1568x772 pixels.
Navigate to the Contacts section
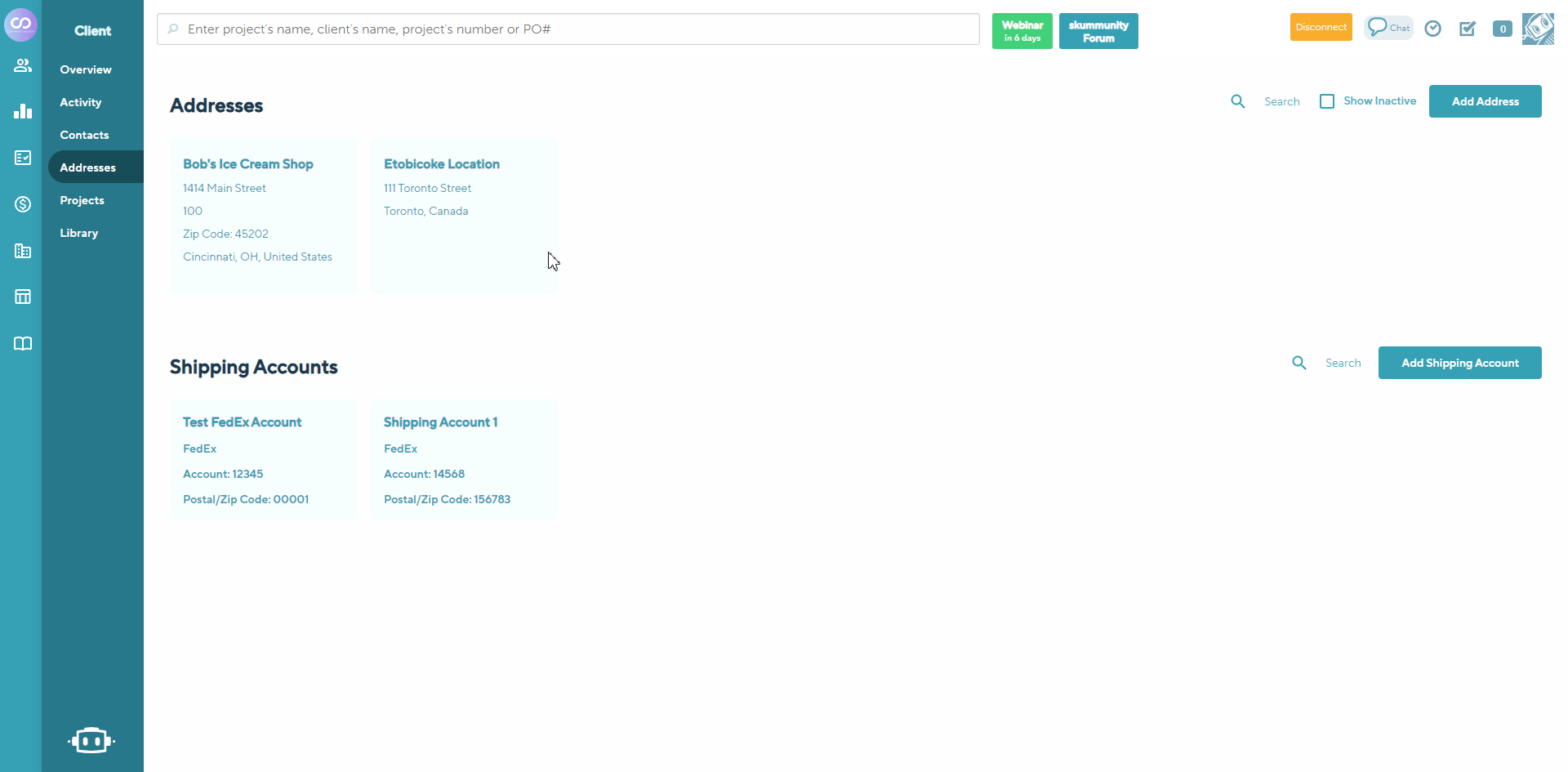coord(84,134)
